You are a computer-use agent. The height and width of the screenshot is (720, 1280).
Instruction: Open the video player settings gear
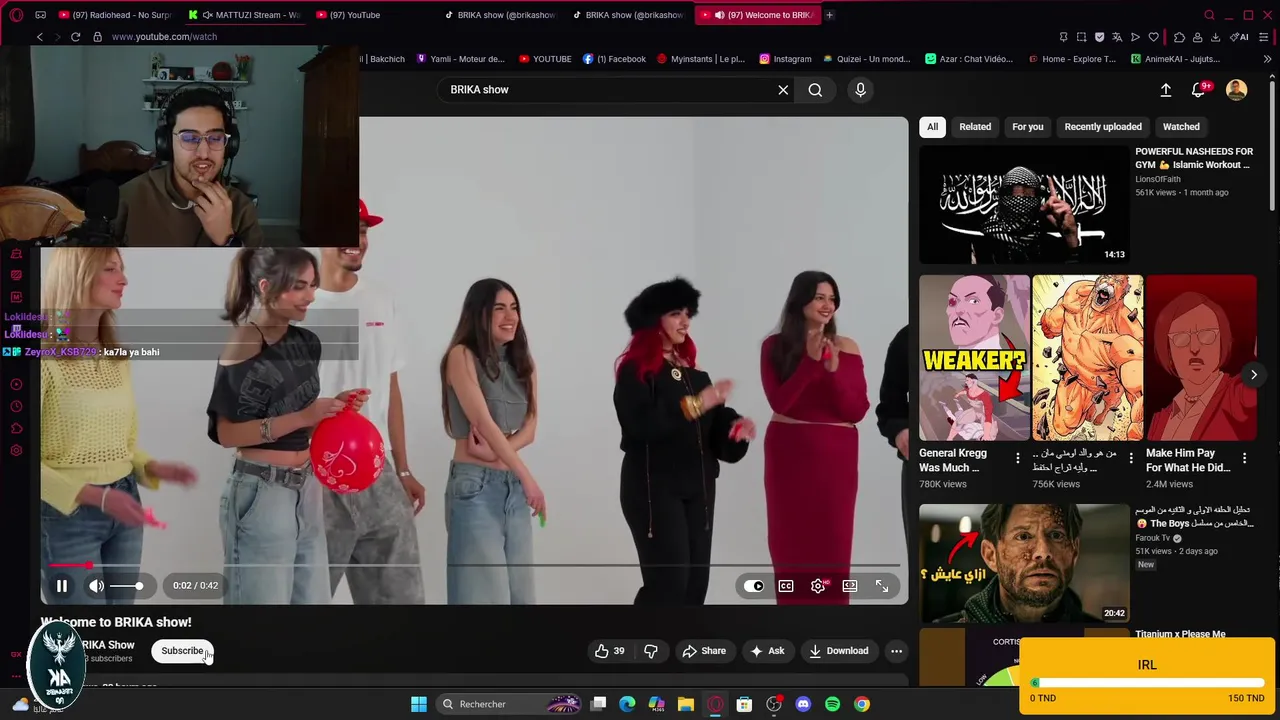(x=818, y=586)
